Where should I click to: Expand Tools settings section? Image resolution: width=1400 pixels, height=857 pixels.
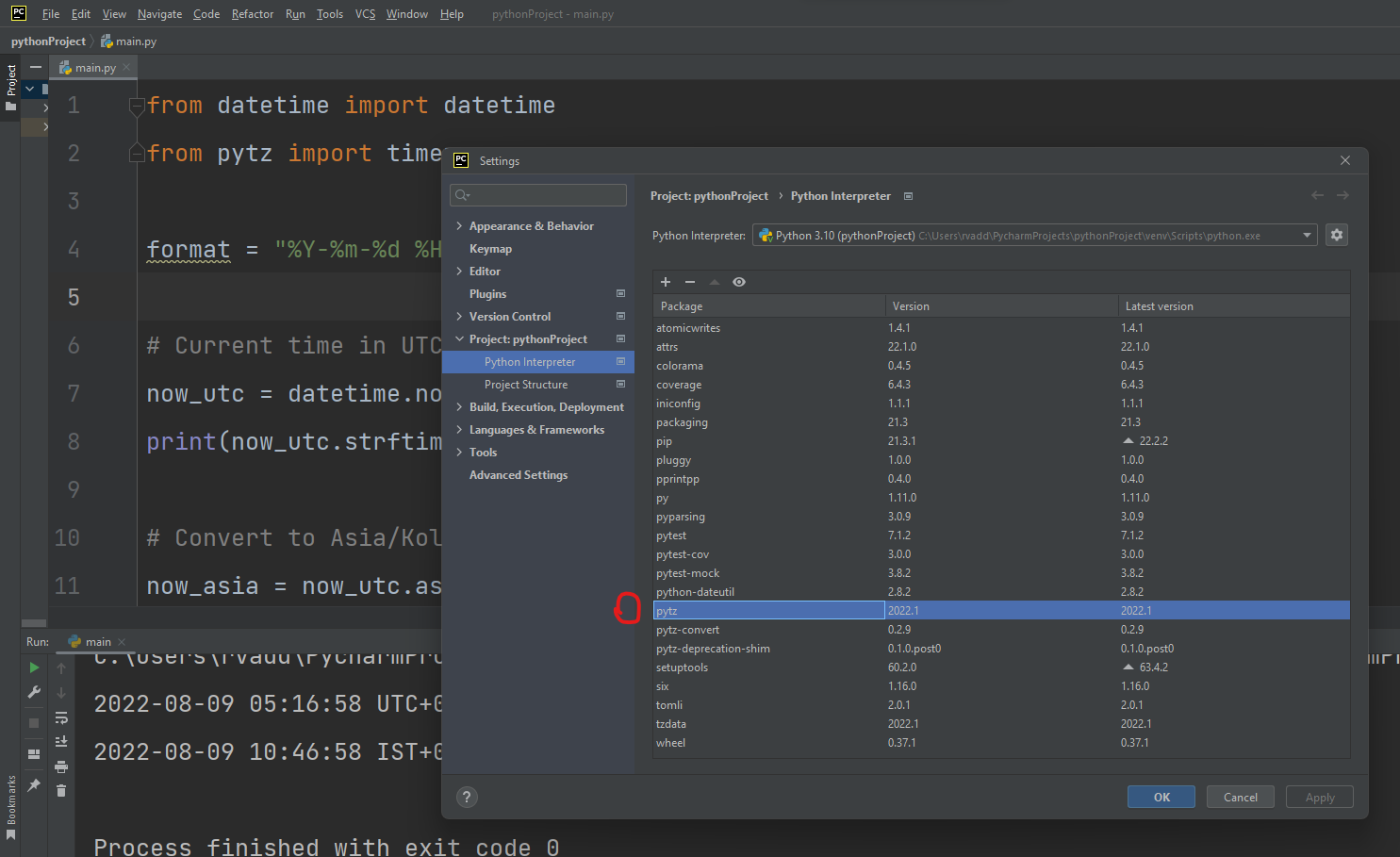459,453
